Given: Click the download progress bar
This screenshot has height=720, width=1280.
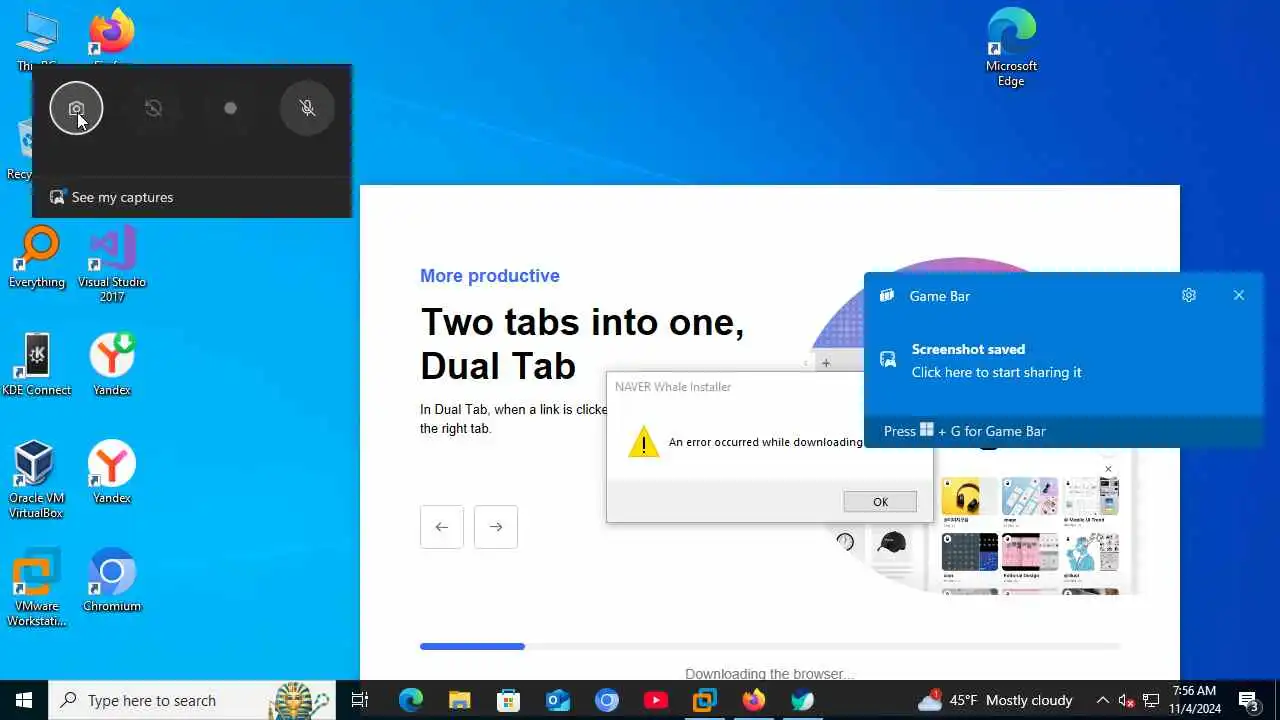Looking at the screenshot, I should click(x=770, y=646).
